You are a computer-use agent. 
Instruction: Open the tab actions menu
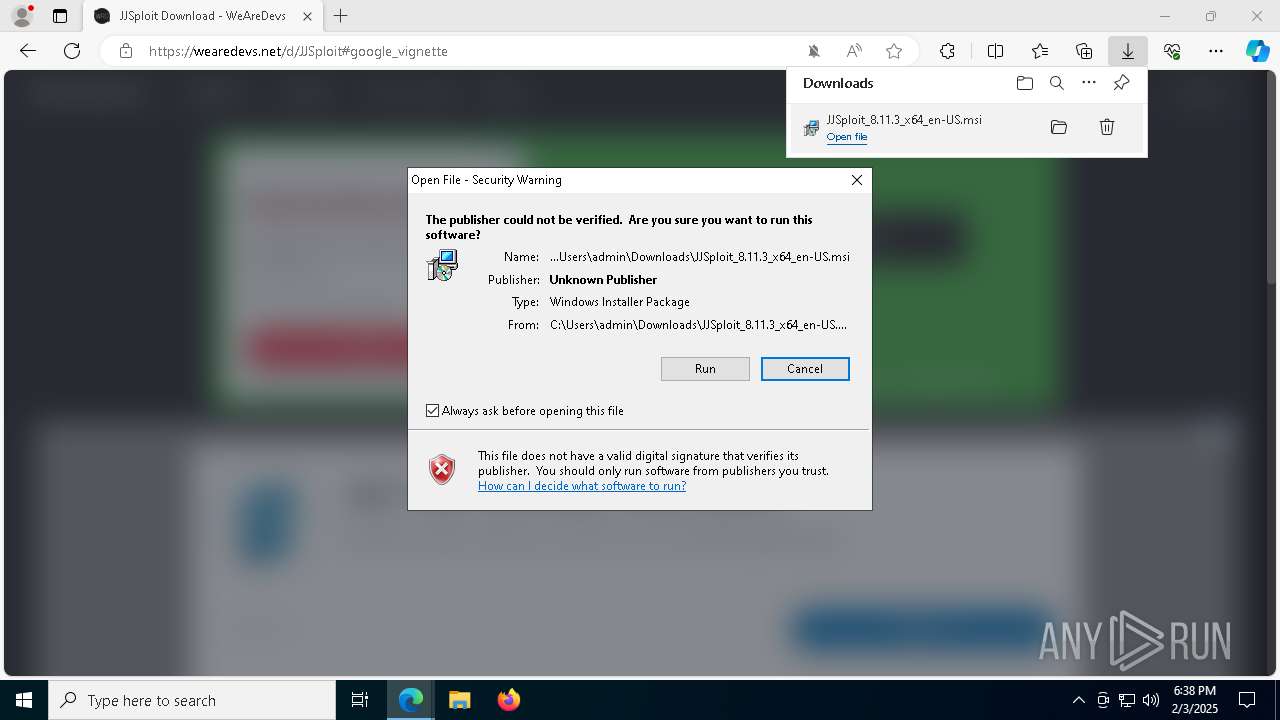pyautogui.click(x=60, y=16)
